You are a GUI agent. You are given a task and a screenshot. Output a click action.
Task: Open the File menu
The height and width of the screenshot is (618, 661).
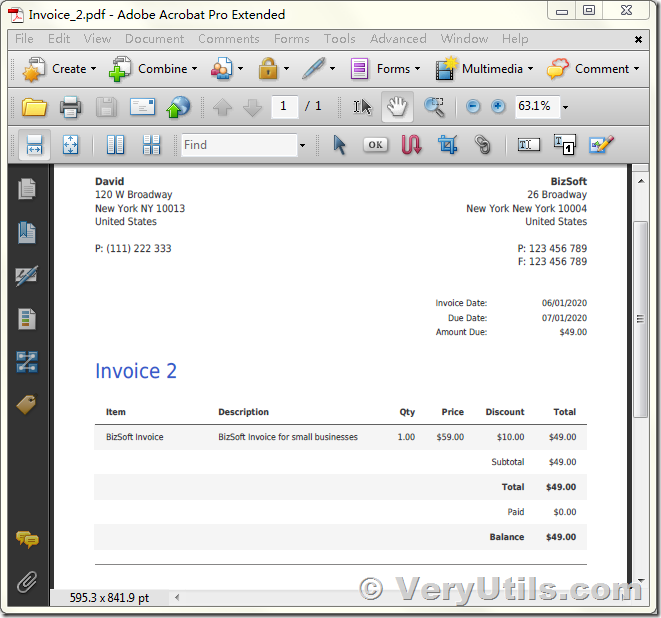point(24,39)
